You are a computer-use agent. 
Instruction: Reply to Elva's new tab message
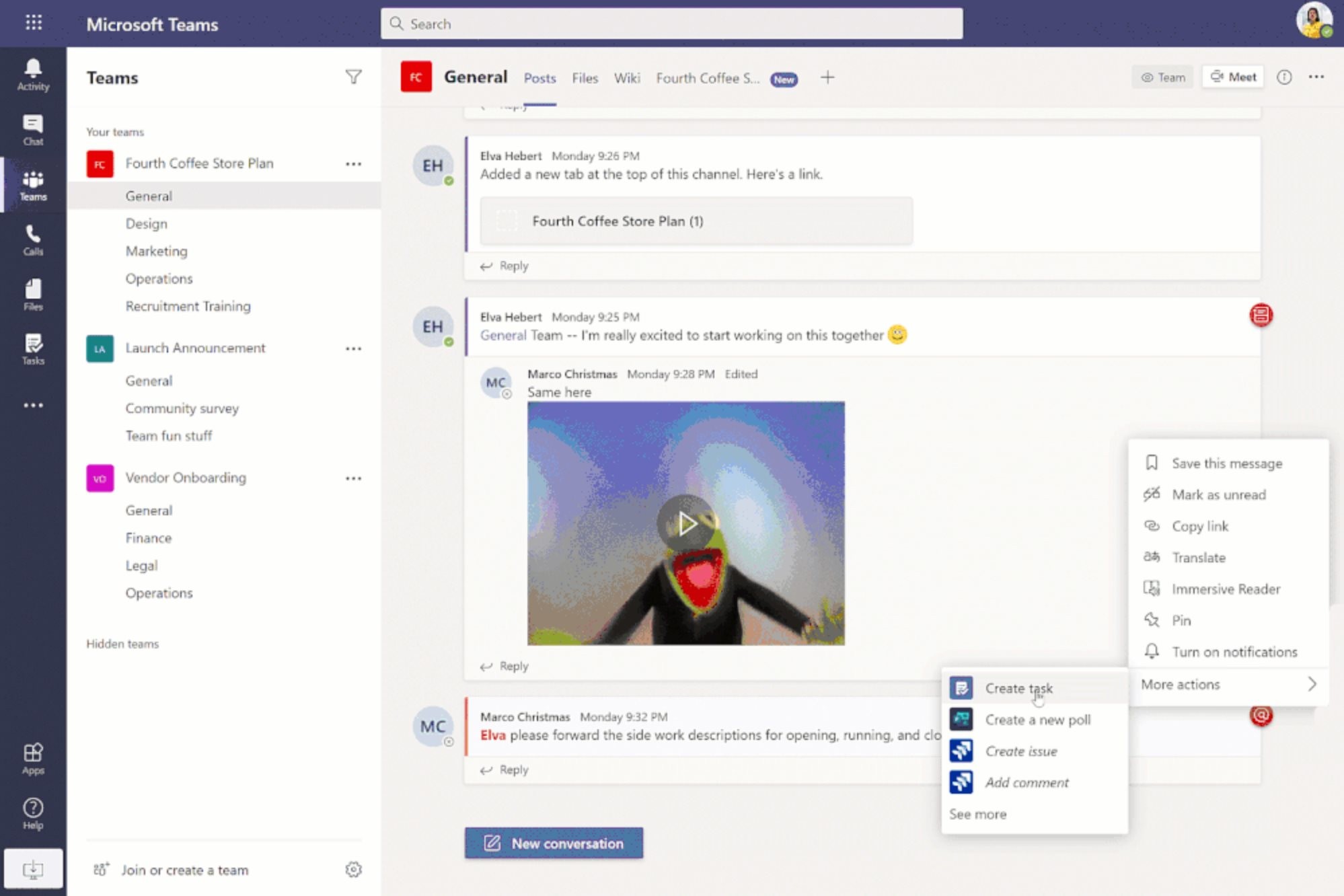coord(505,266)
